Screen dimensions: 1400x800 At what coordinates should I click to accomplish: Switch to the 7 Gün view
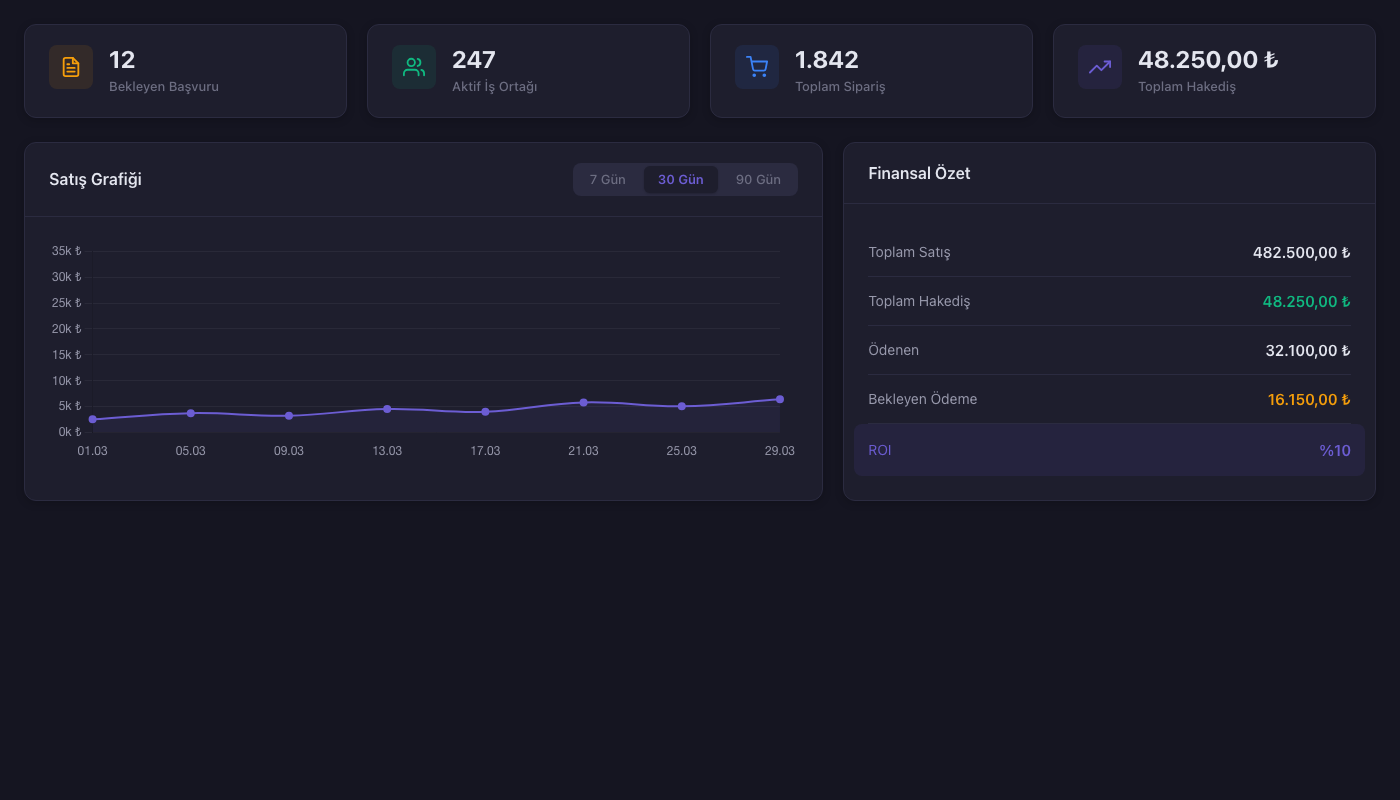pyautogui.click(x=609, y=179)
